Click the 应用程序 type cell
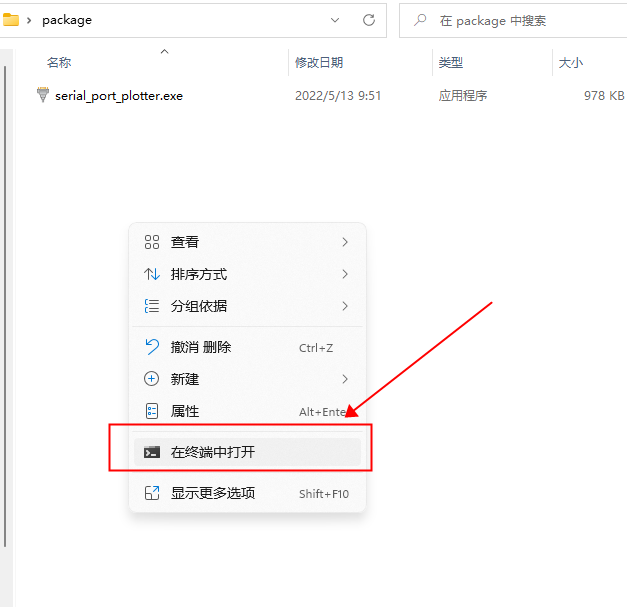This screenshot has height=607, width=627. coord(463,96)
